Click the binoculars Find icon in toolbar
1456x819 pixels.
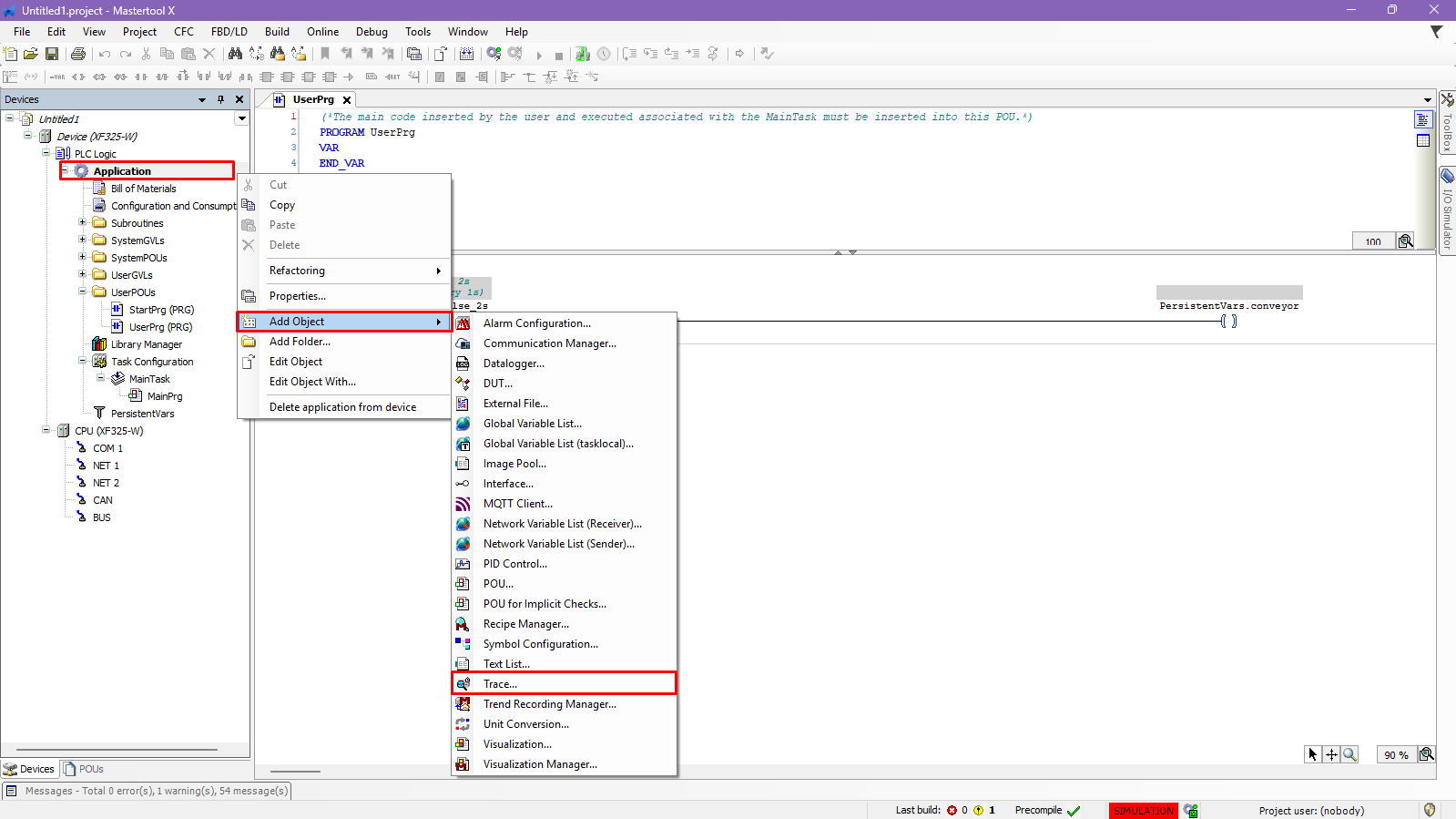[x=235, y=54]
